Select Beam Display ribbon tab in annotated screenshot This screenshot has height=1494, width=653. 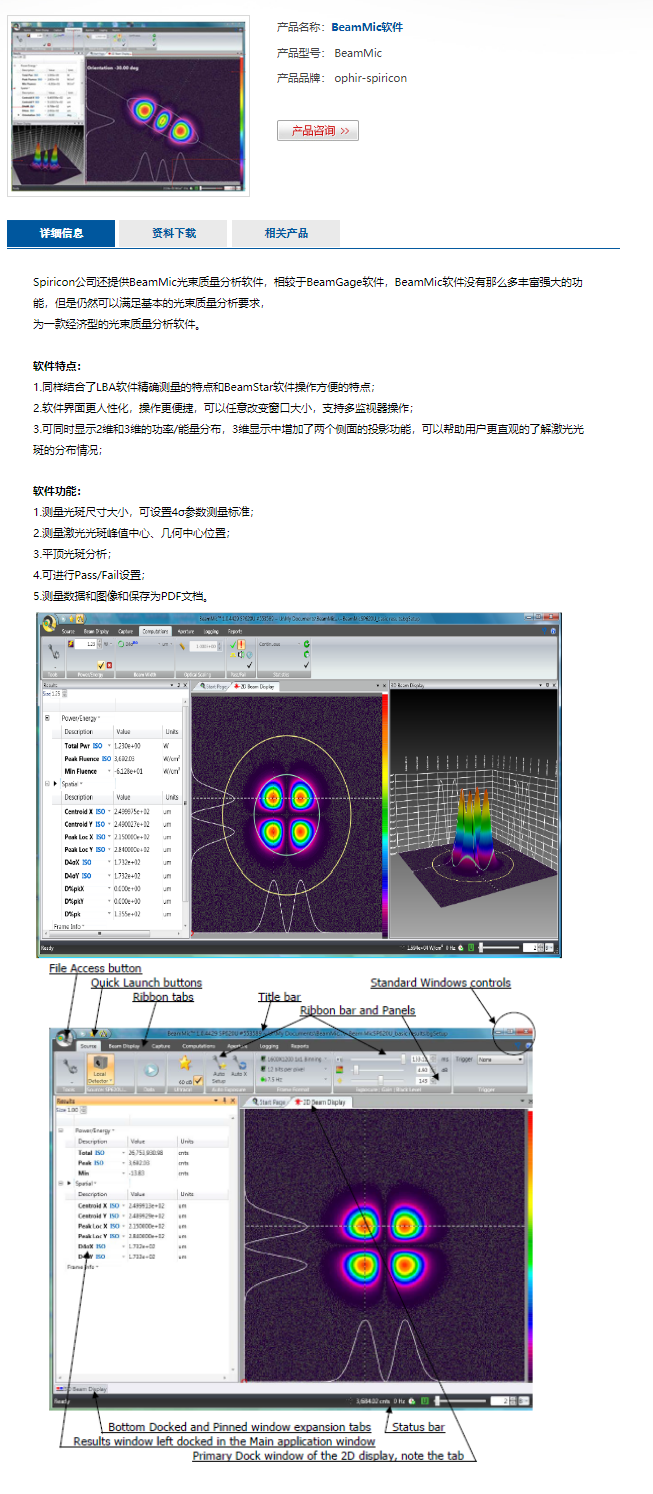[122, 1046]
